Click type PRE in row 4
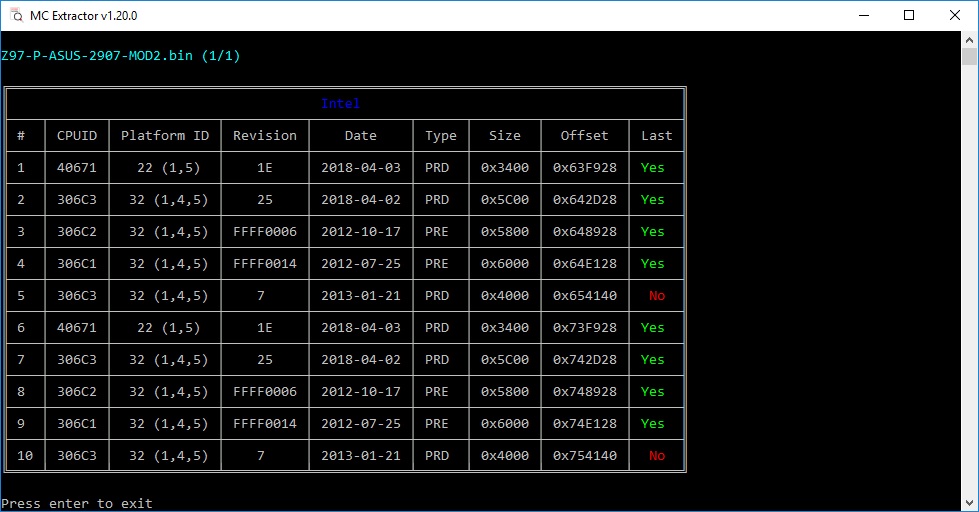Viewport: 979px width, 512px height. (x=436, y=263)
